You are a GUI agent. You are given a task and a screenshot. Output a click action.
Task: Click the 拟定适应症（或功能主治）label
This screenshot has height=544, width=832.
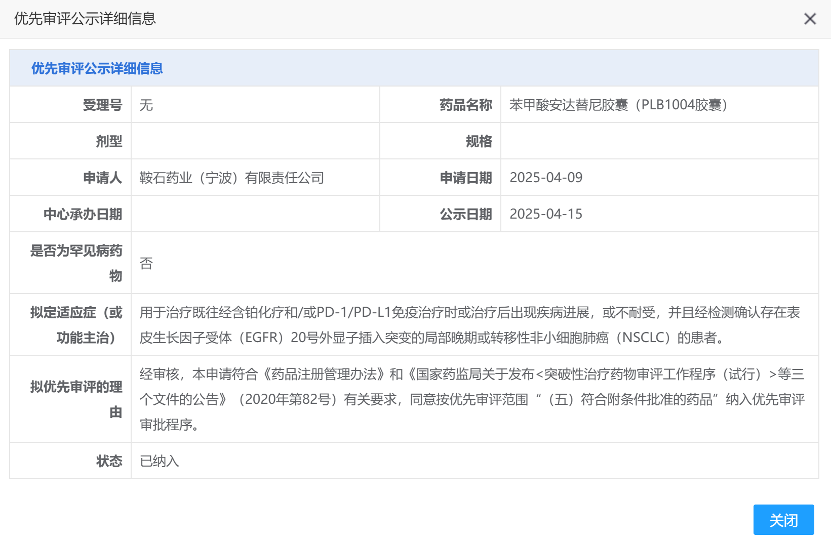pyautogui.click(x=76, y=325)
